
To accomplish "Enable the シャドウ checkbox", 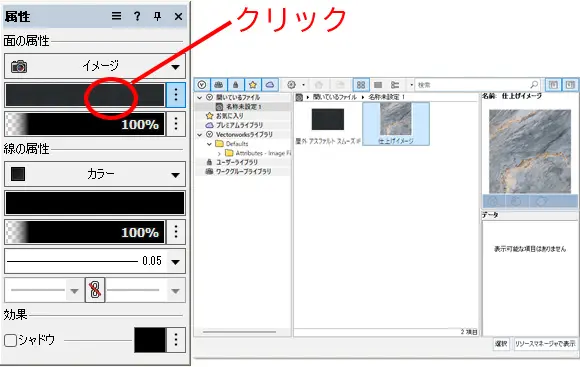I will 10,340.
